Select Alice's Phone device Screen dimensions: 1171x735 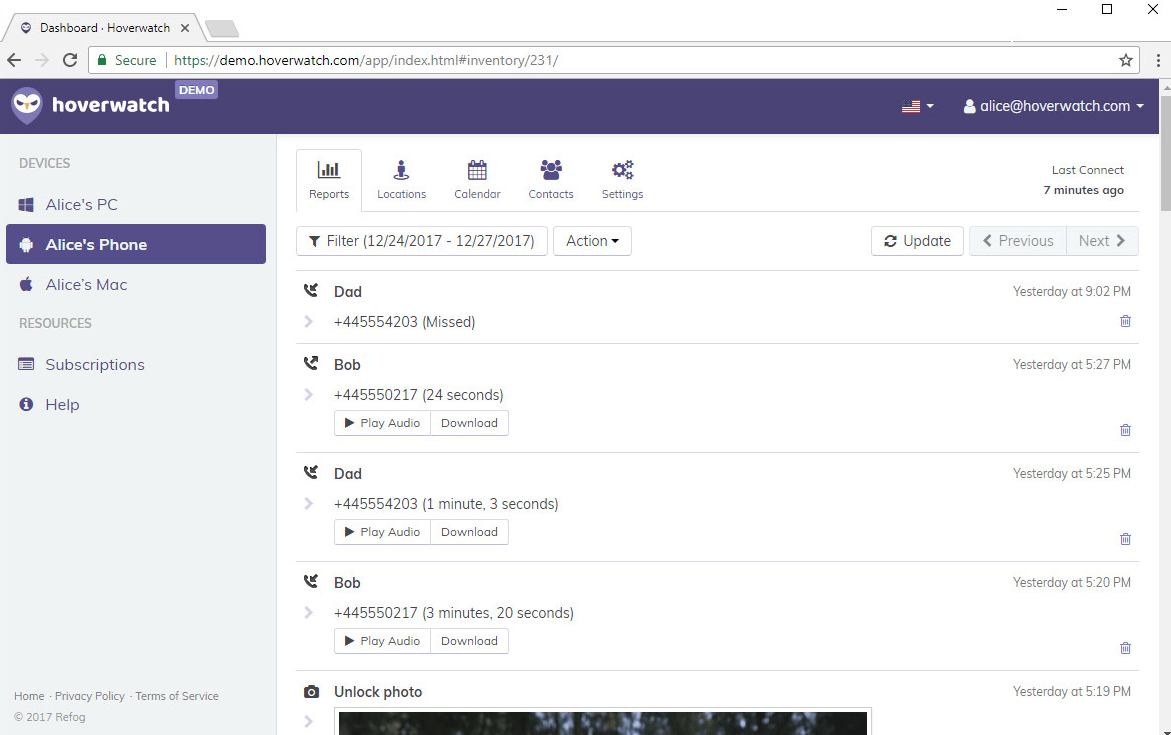136,244
